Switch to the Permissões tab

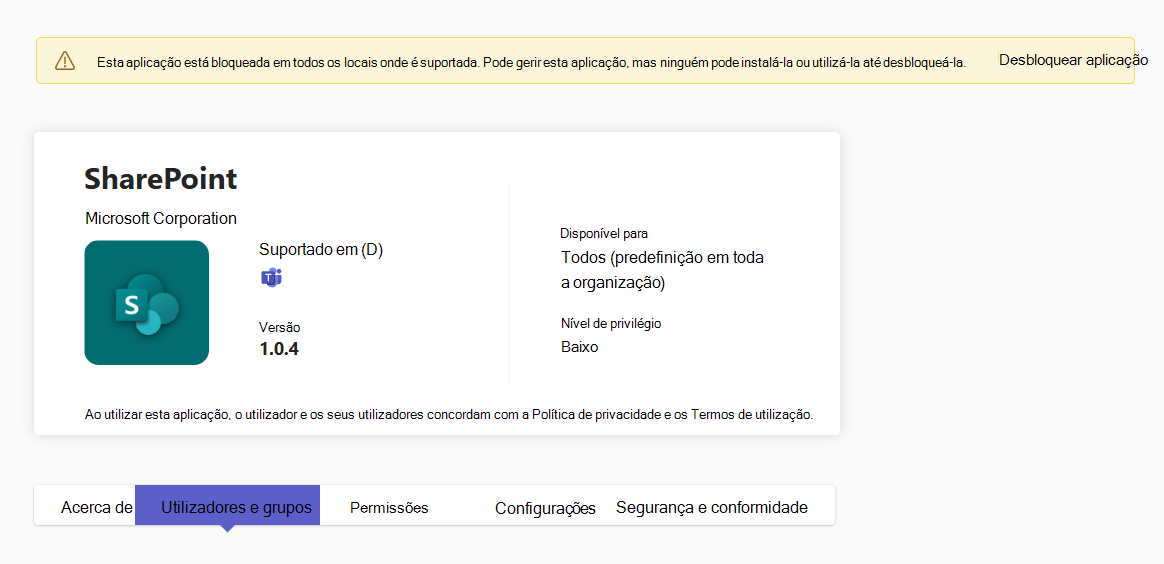[389, 508]
